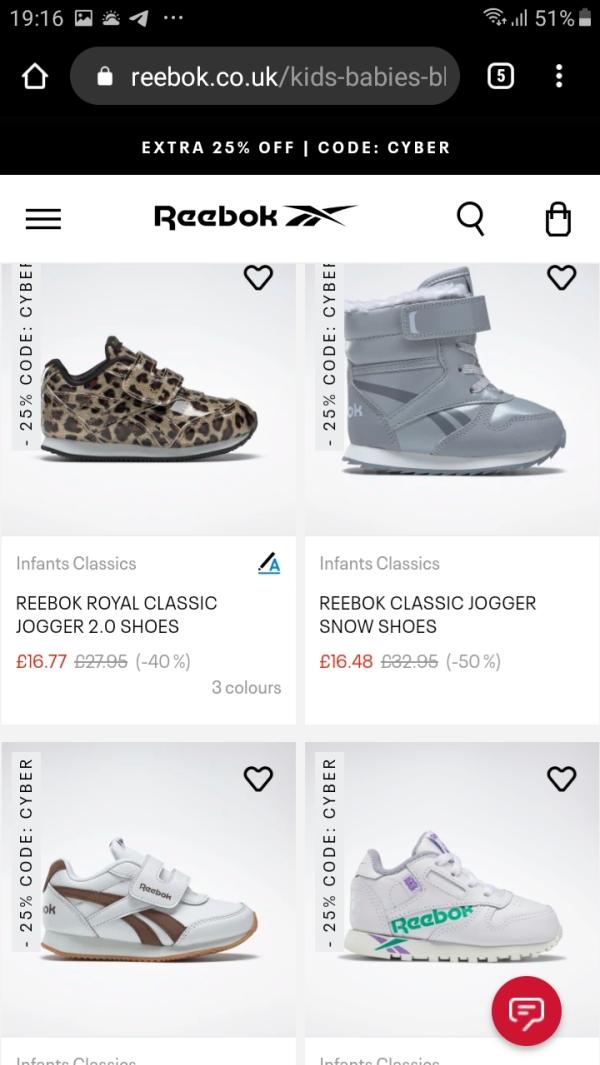Click the customisation pencil icon on Royal Classic Jogger
The image size is (600, 1065).
pyautogui.click(x=268, y=564)
